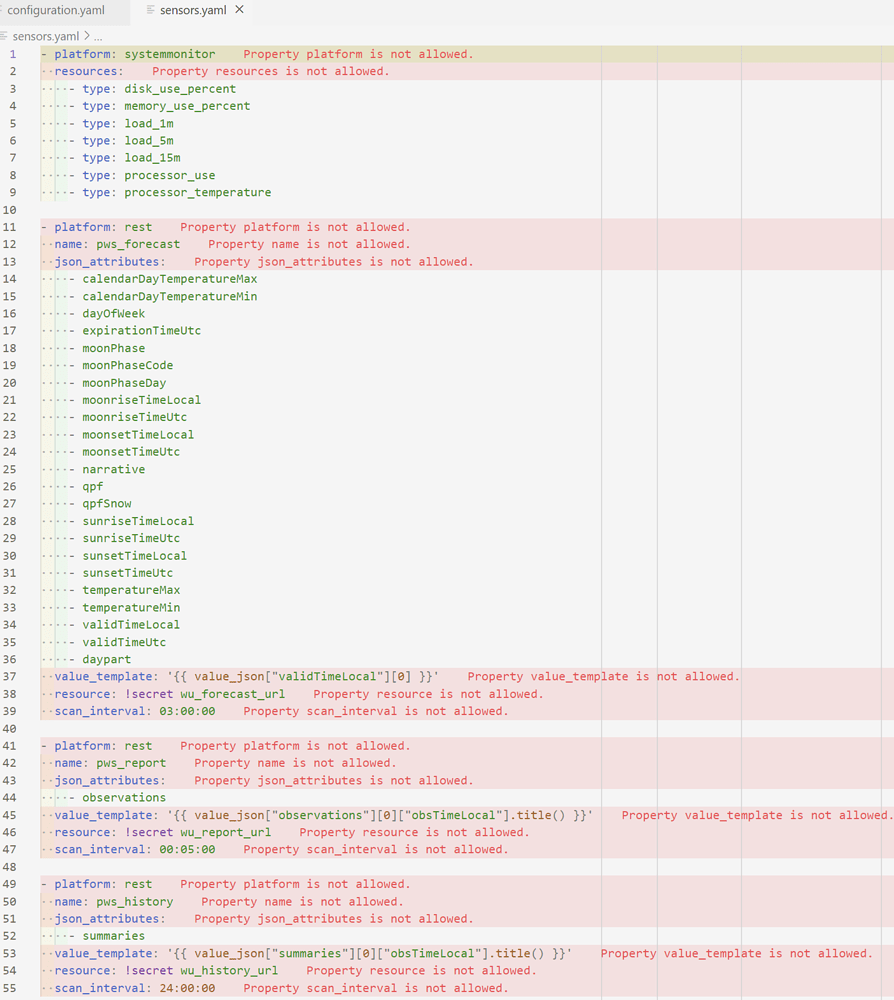Viewport: 894px width, 1000px height.
Task: Click 'summaries' on line 52
Action: click(117, 936)
